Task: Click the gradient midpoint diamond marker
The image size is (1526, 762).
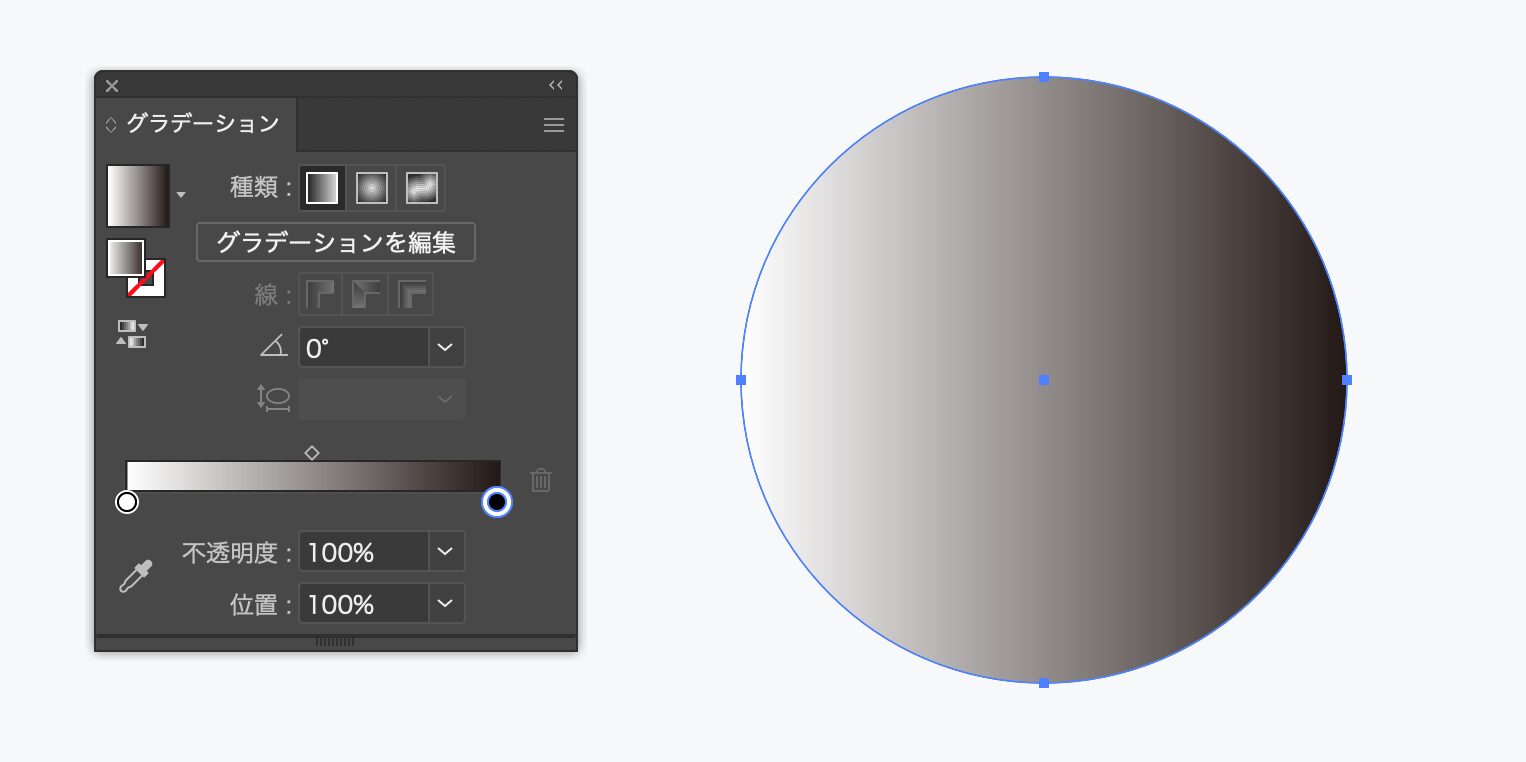Action: pyautogui.click(x=312, y=453)
